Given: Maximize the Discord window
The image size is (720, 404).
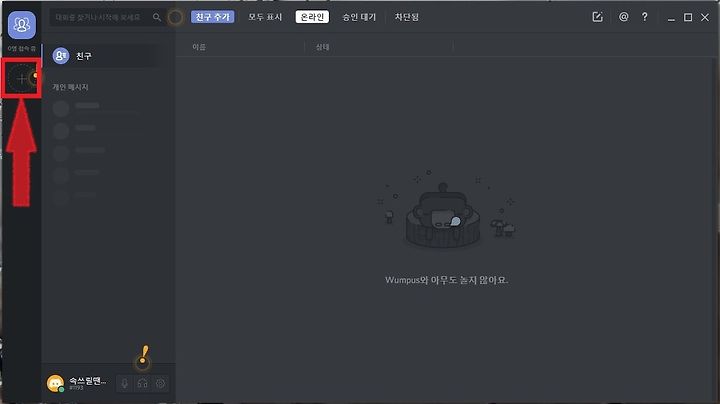Looking at the screenshot, I should 688,17.
